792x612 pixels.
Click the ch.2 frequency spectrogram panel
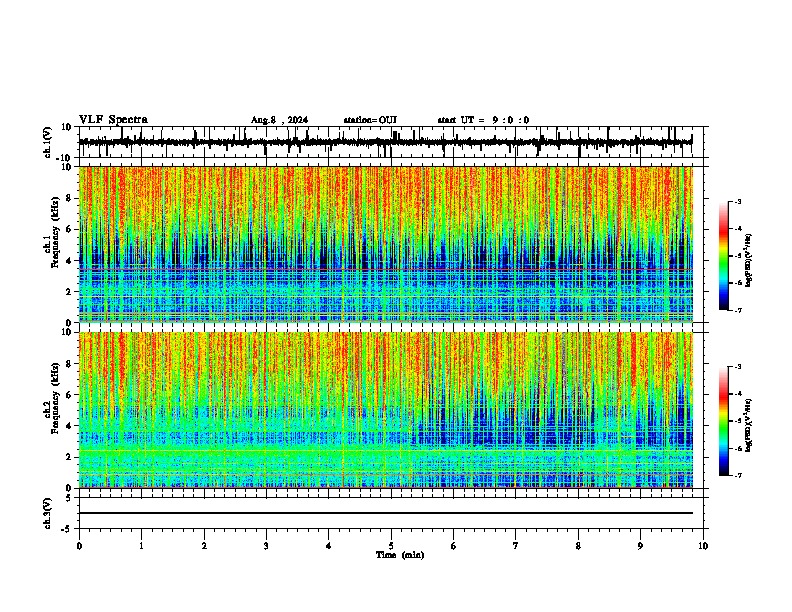tap(386, 410)
